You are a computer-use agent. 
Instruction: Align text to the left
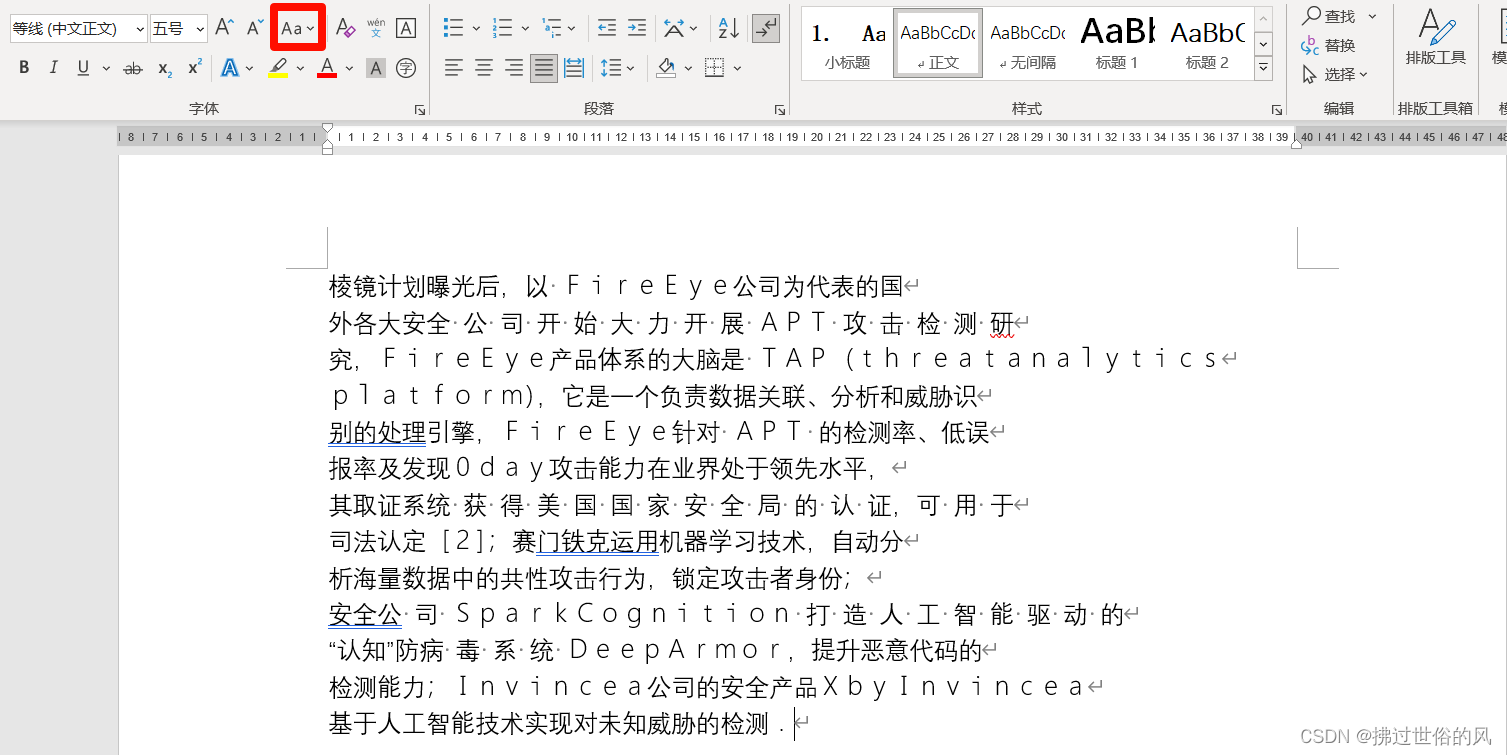454,68
